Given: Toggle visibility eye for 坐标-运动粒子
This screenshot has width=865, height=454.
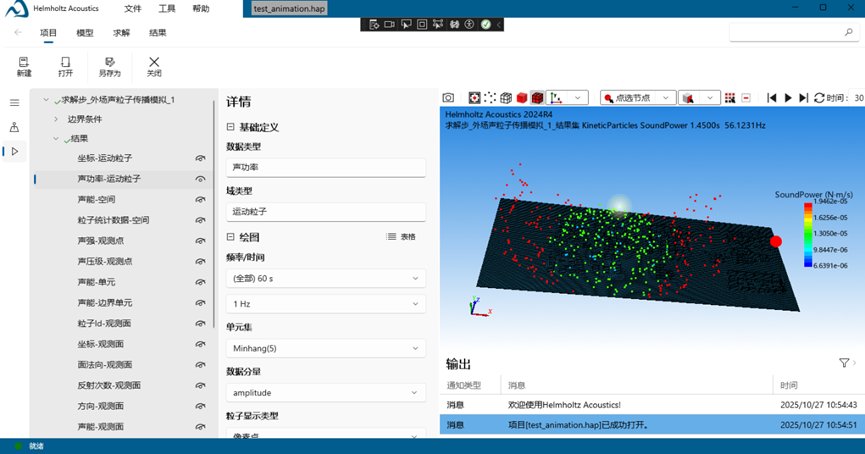Looking at the screenshot, I should pos(200,159).
